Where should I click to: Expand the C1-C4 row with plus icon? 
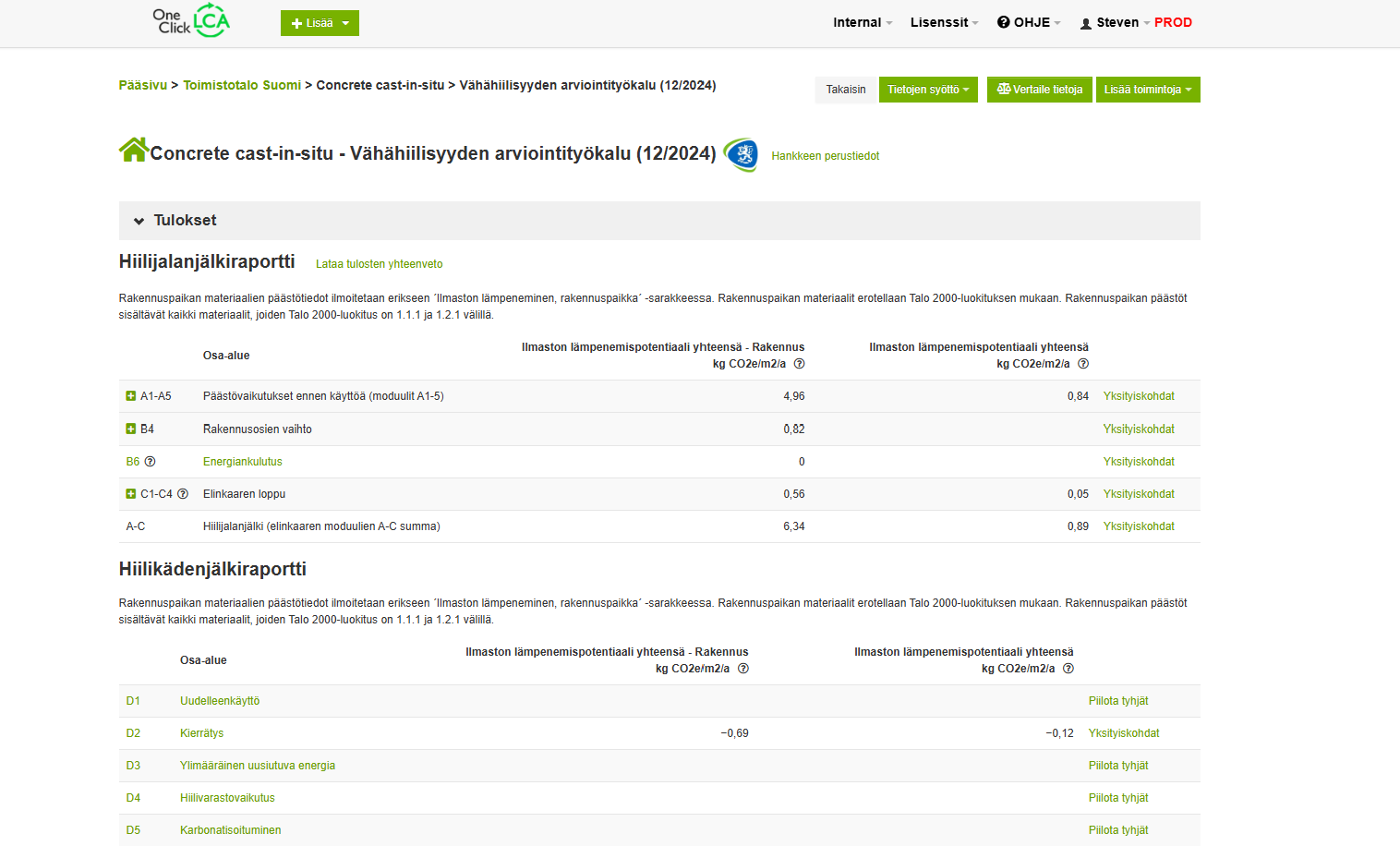pyautogui.click(x=131, y=494)
